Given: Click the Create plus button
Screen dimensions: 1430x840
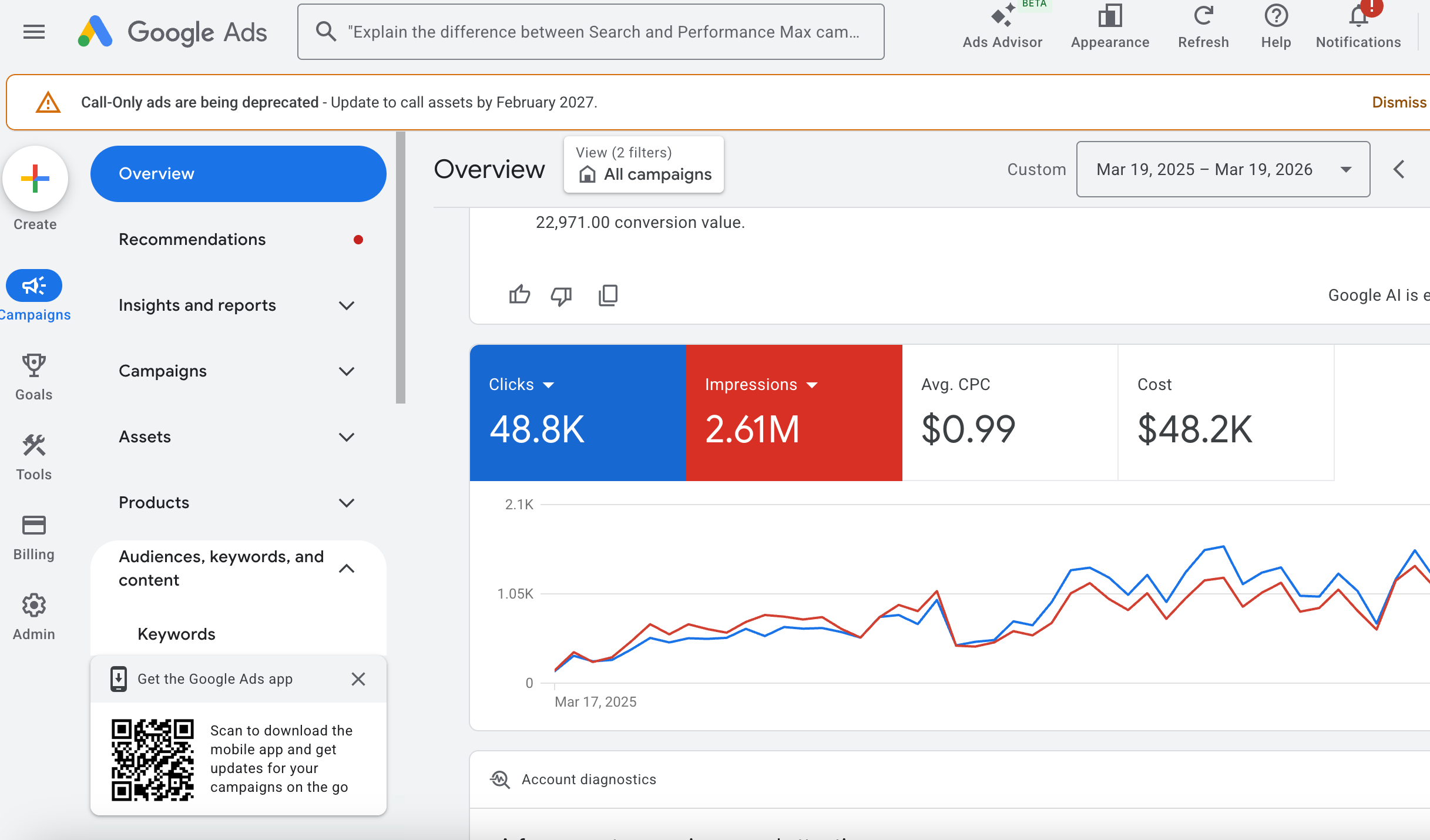Looking at the screenshot, I should click(x=35, y=179).
